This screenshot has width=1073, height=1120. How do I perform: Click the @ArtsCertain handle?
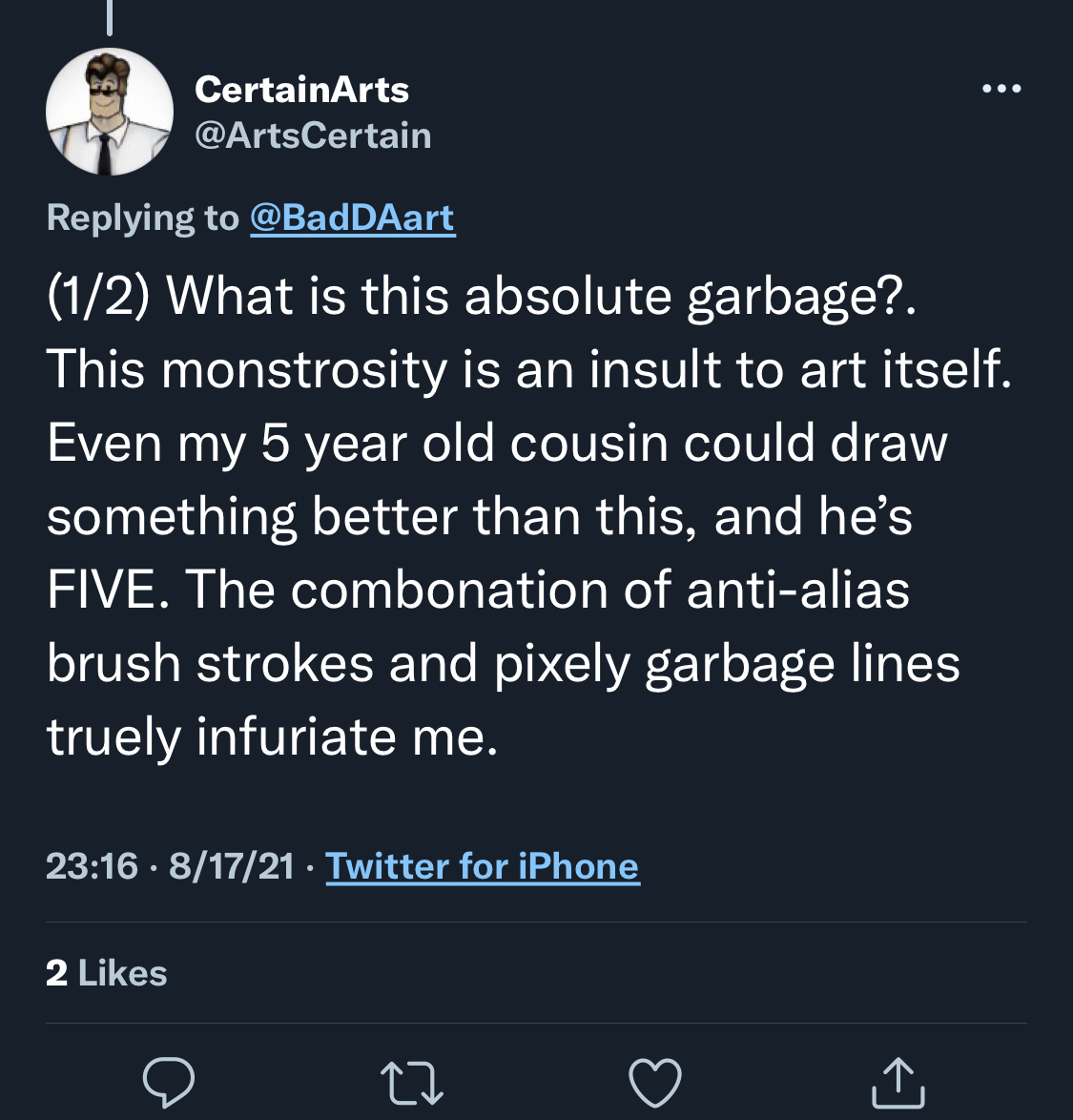point(313,135)
